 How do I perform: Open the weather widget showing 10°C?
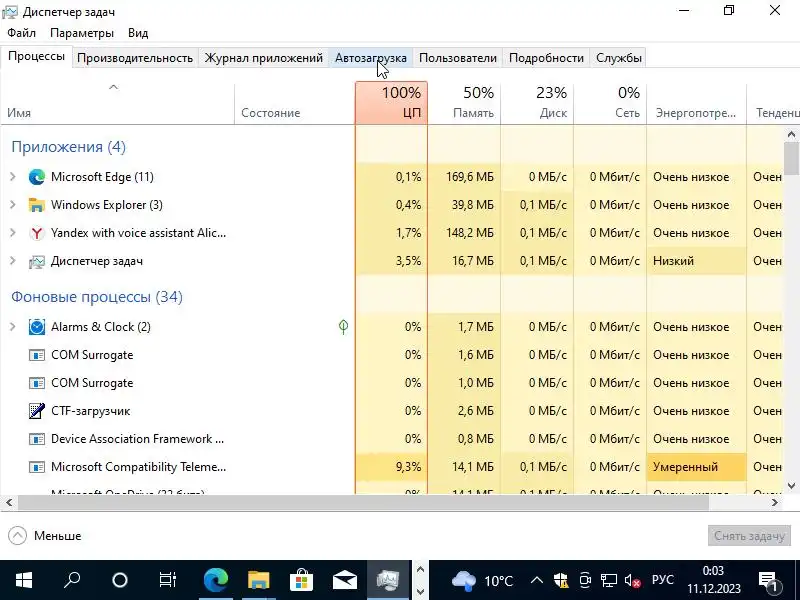(482, 581)
